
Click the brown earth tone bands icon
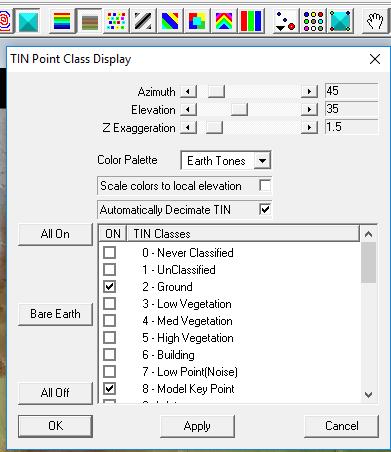[x=89, y=21]
